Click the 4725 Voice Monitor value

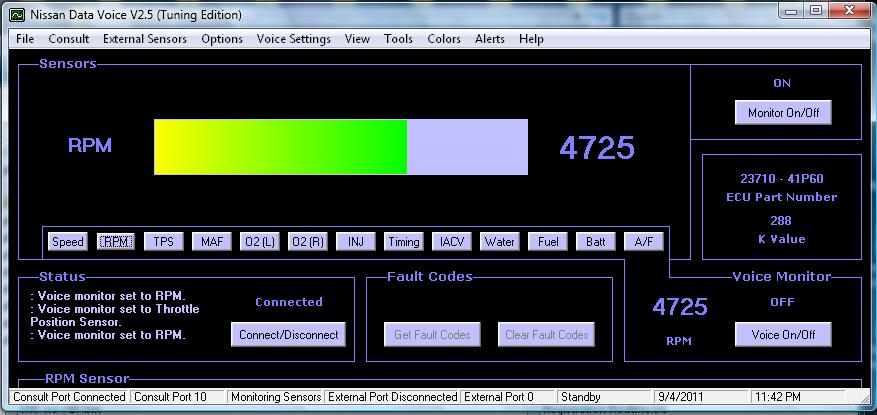pyautogui.click(x=680, y=306)
